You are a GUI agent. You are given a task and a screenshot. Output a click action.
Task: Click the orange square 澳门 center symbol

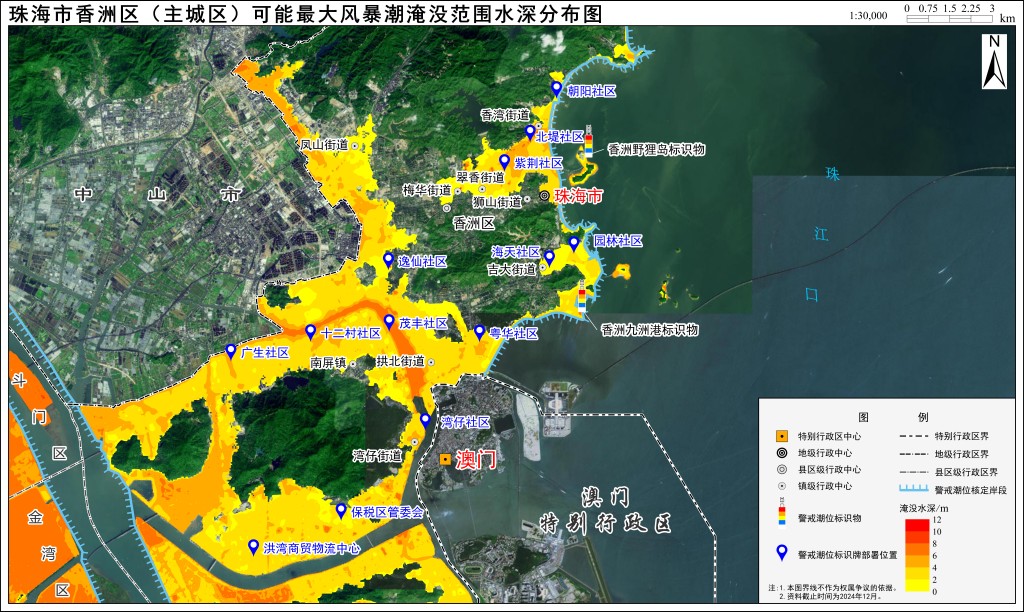[x=445, y=460]
